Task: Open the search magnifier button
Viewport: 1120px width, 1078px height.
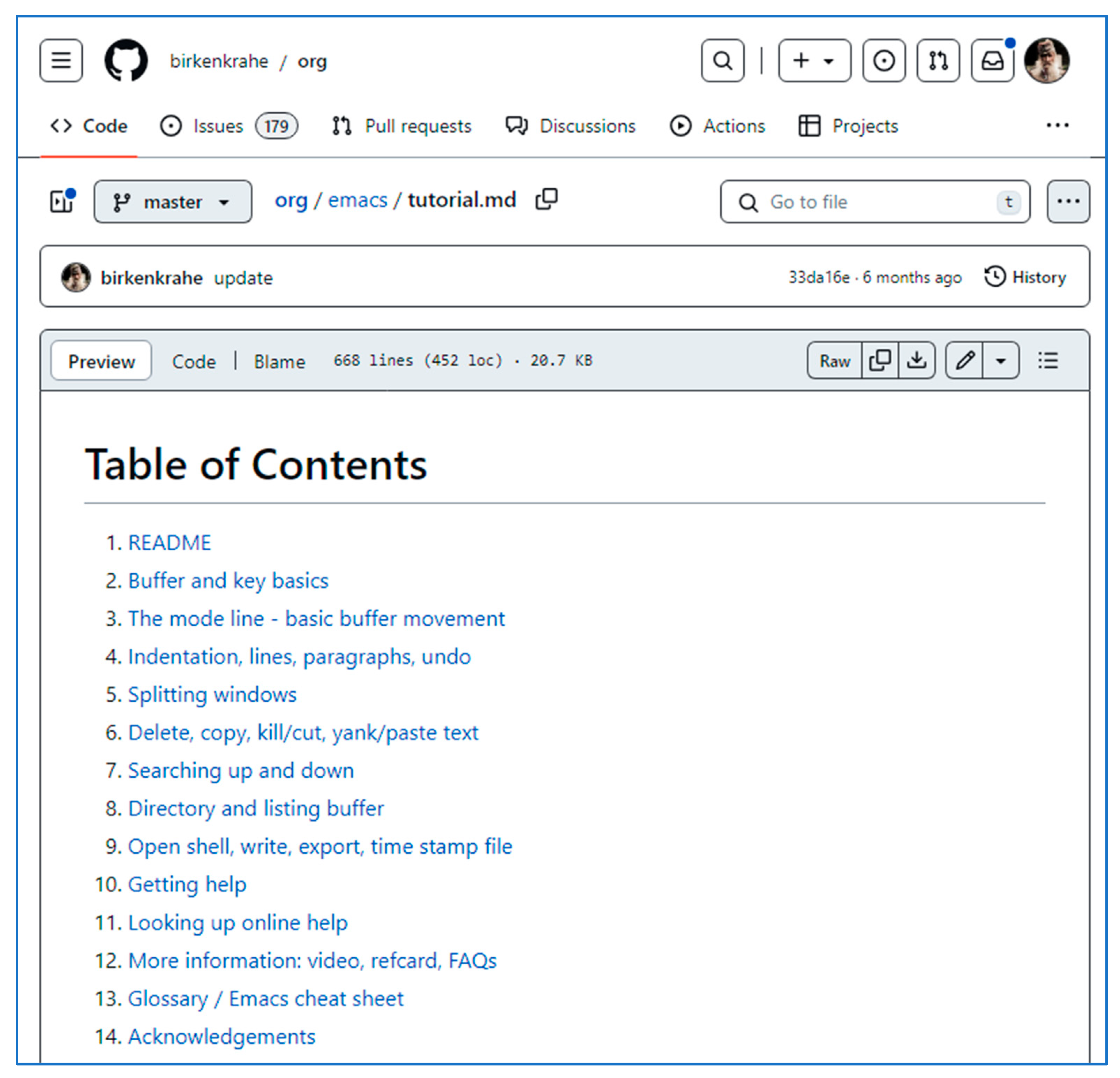Action: click(722, 61)
